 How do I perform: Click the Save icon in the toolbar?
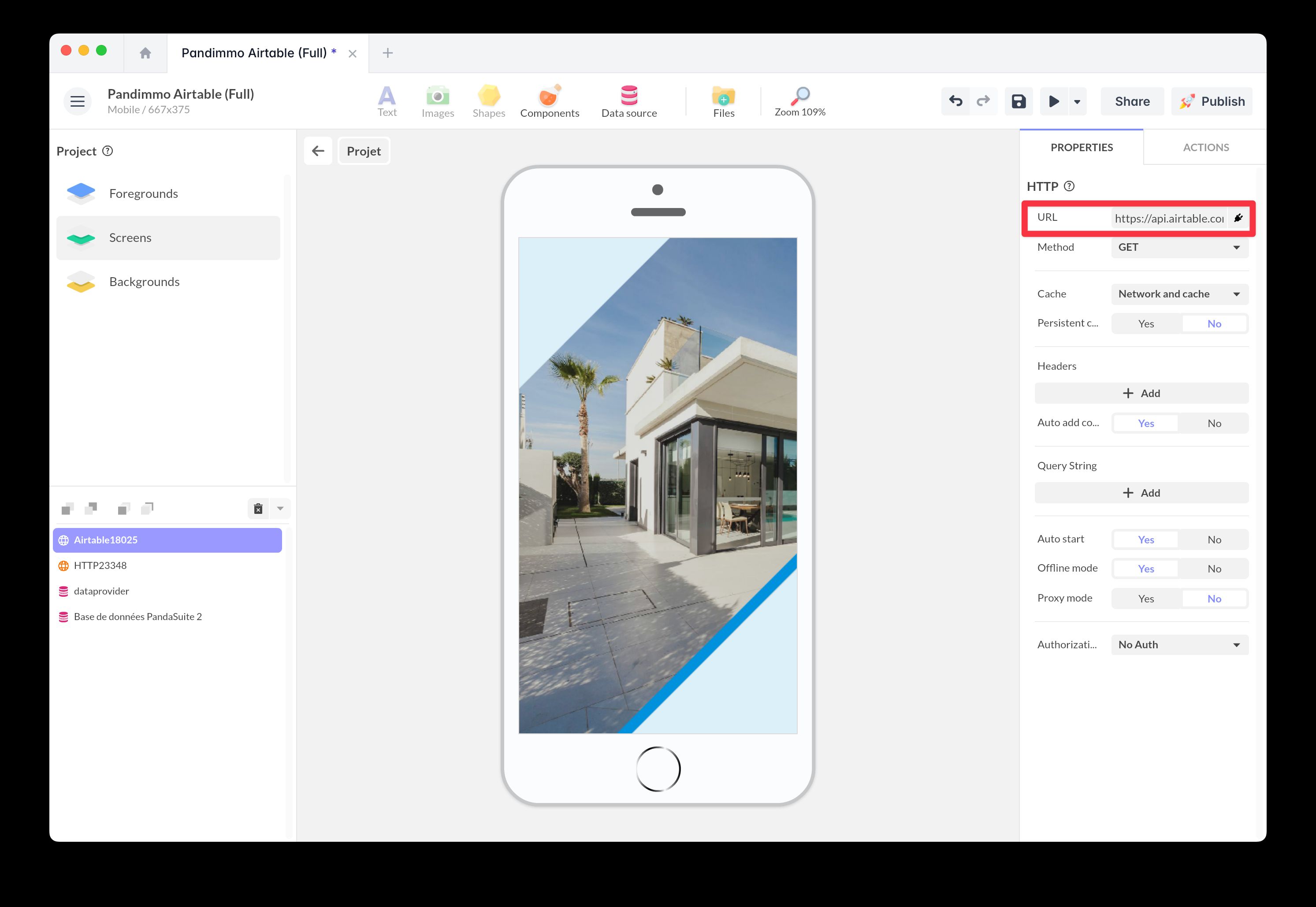1018,101
